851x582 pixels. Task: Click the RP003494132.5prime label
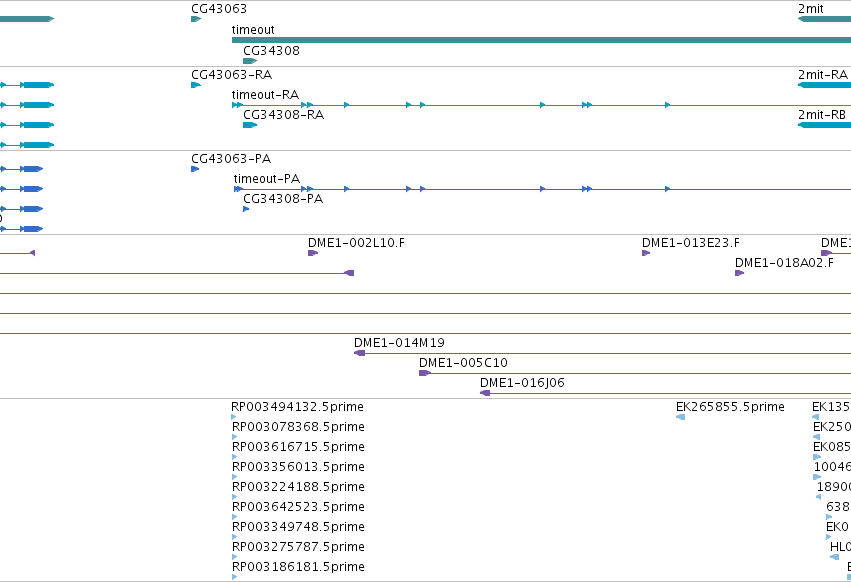(297, 407)
